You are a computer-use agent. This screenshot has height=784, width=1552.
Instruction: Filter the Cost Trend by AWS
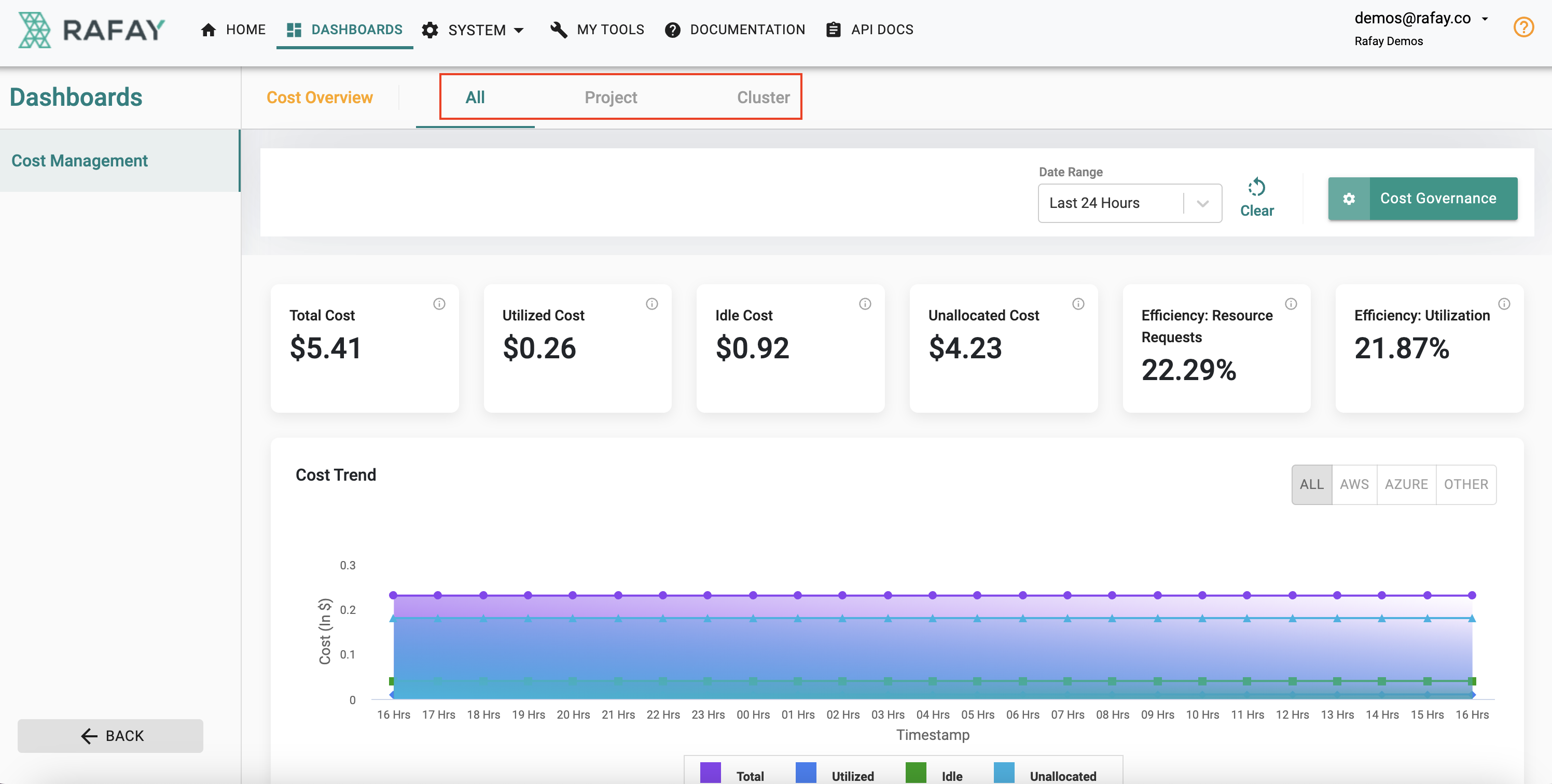(1354, 484)
